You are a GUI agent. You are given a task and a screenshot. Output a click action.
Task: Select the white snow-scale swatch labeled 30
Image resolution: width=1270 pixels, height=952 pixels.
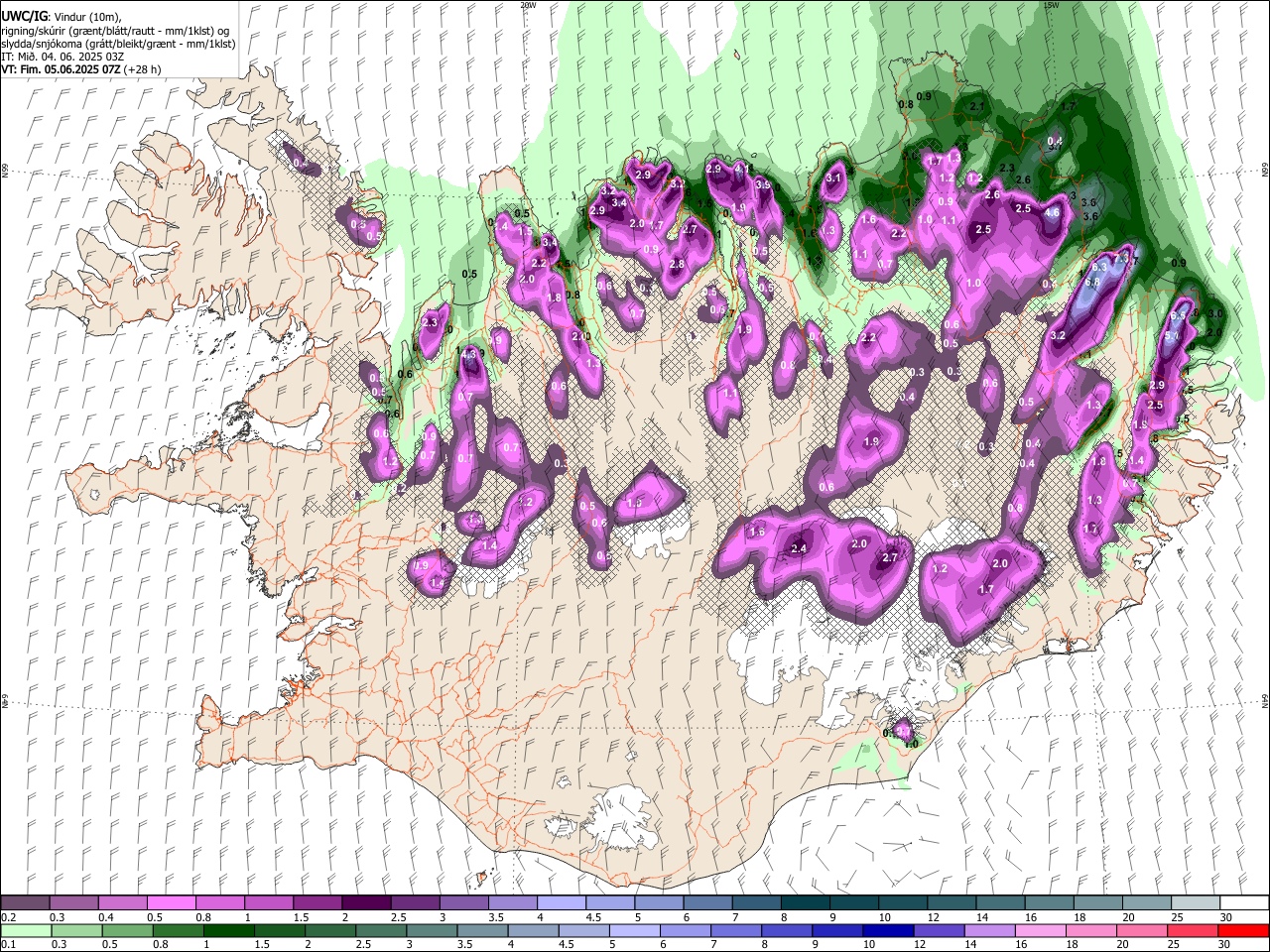(1242, 902)
